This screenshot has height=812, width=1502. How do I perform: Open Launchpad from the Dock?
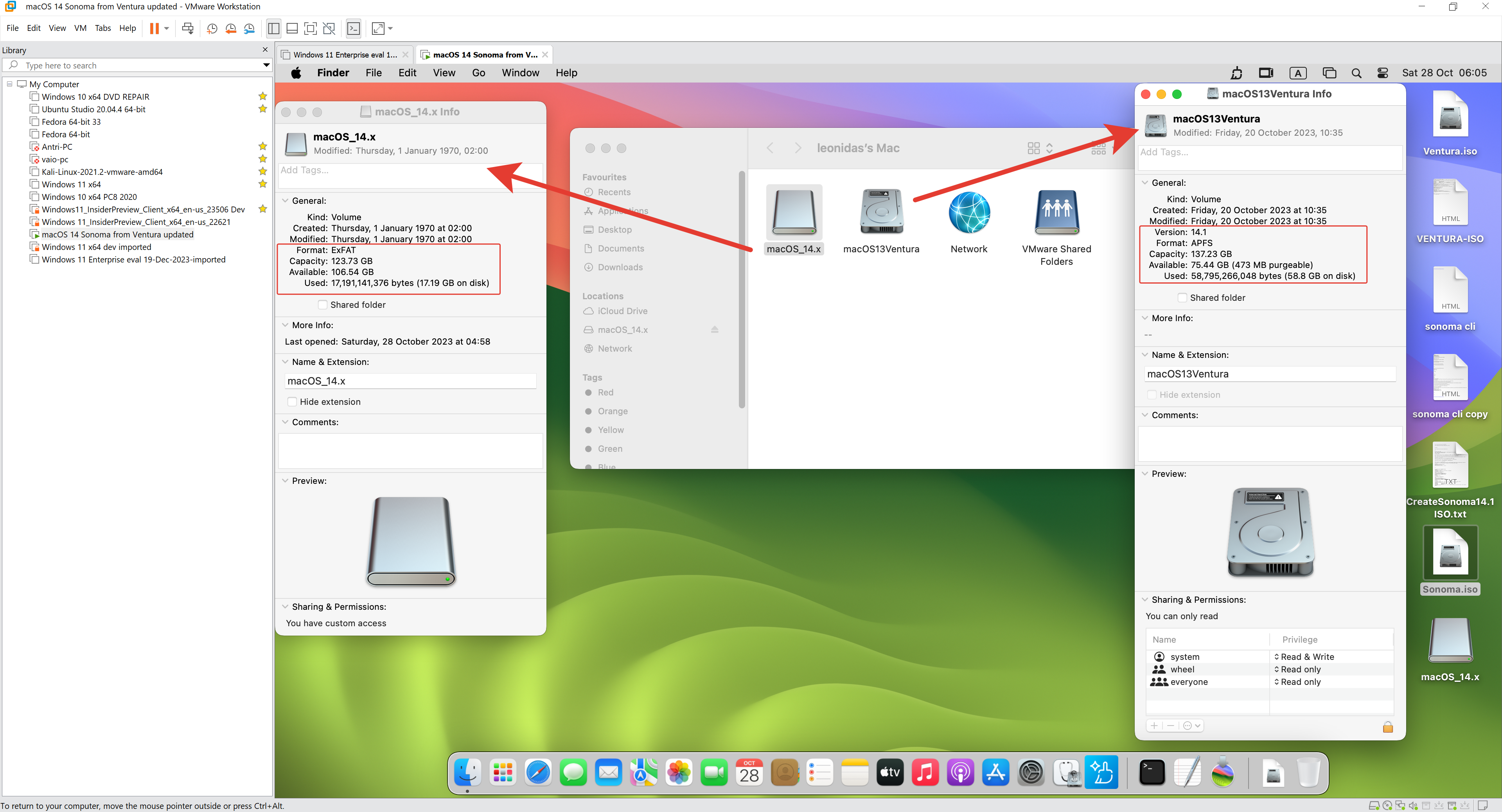coord(503,772)
